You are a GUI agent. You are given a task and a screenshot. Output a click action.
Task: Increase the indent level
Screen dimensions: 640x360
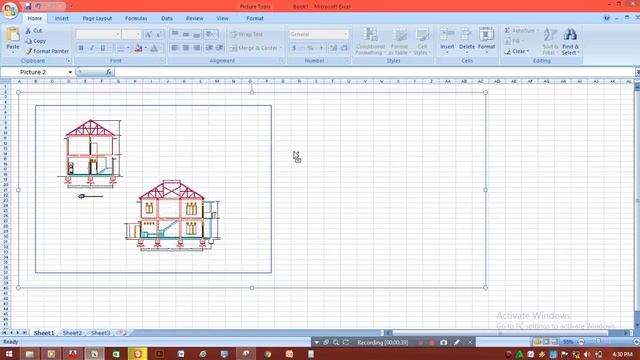(220, 48)
